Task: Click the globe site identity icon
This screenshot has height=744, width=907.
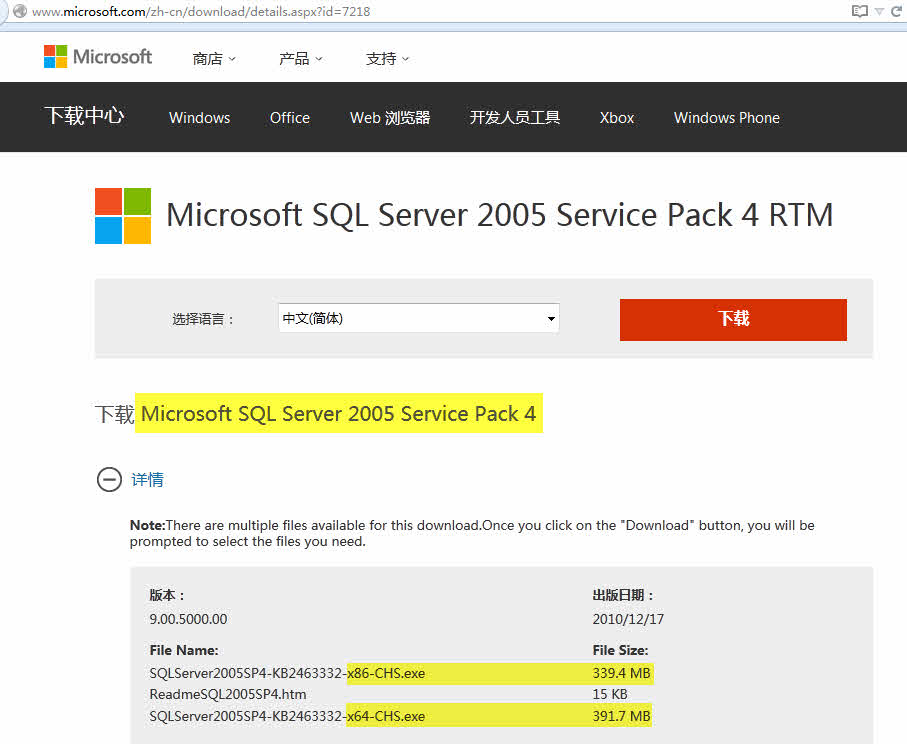Action: click(x=19, y=11)
